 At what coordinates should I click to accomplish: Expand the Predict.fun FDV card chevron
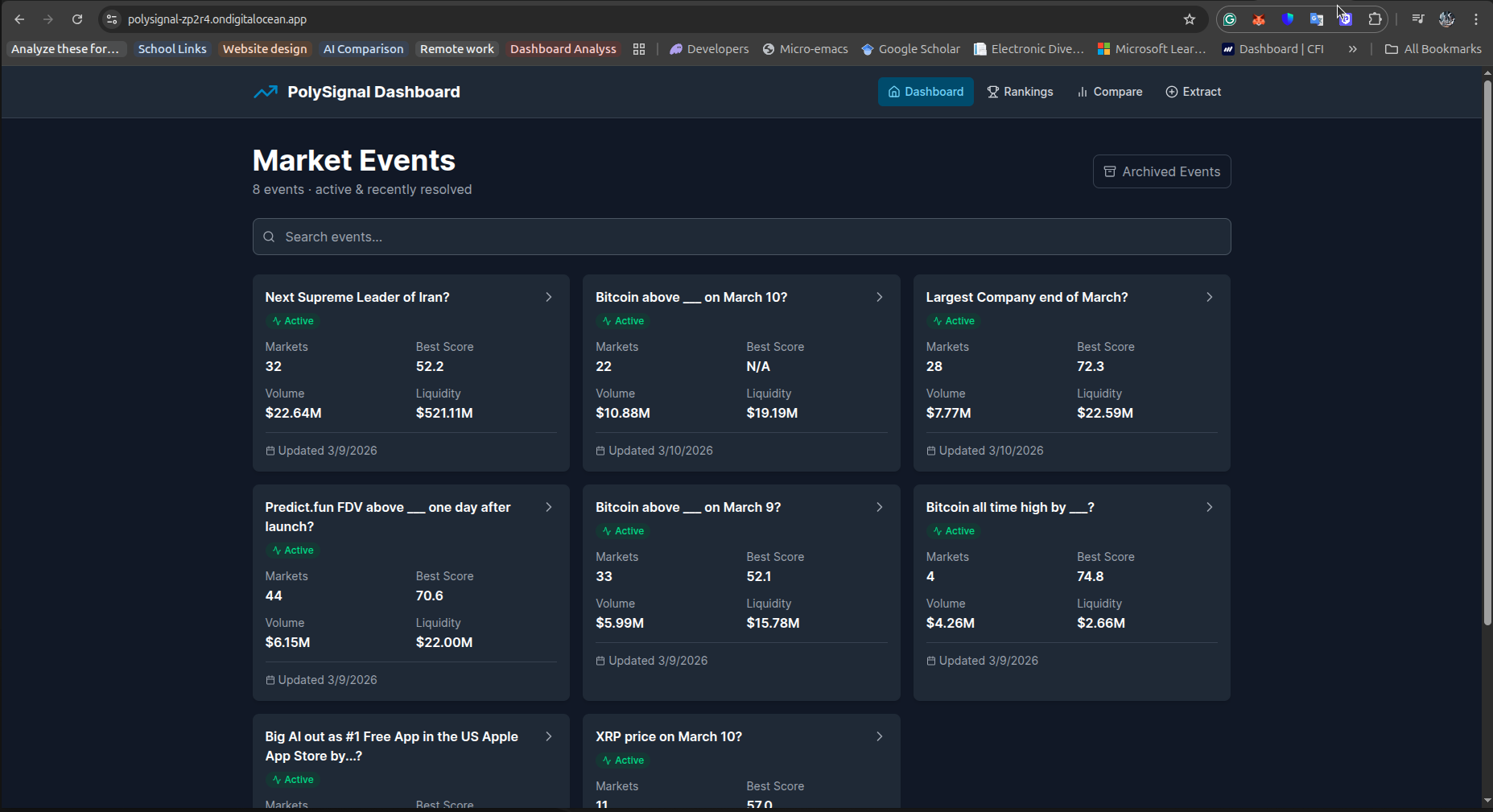pos(549,507)
